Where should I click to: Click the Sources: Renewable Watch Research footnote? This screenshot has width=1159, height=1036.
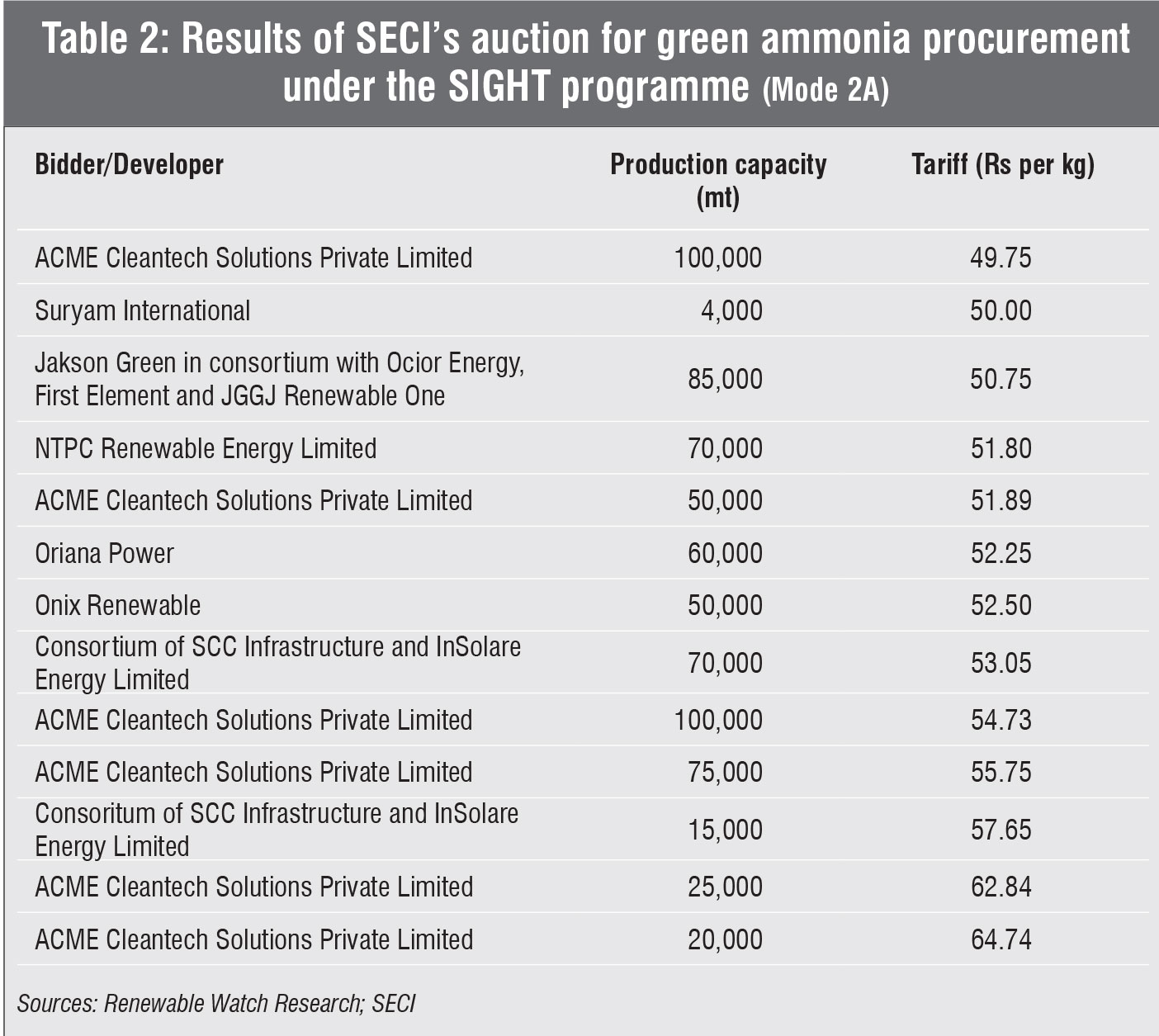[216, 1003]
